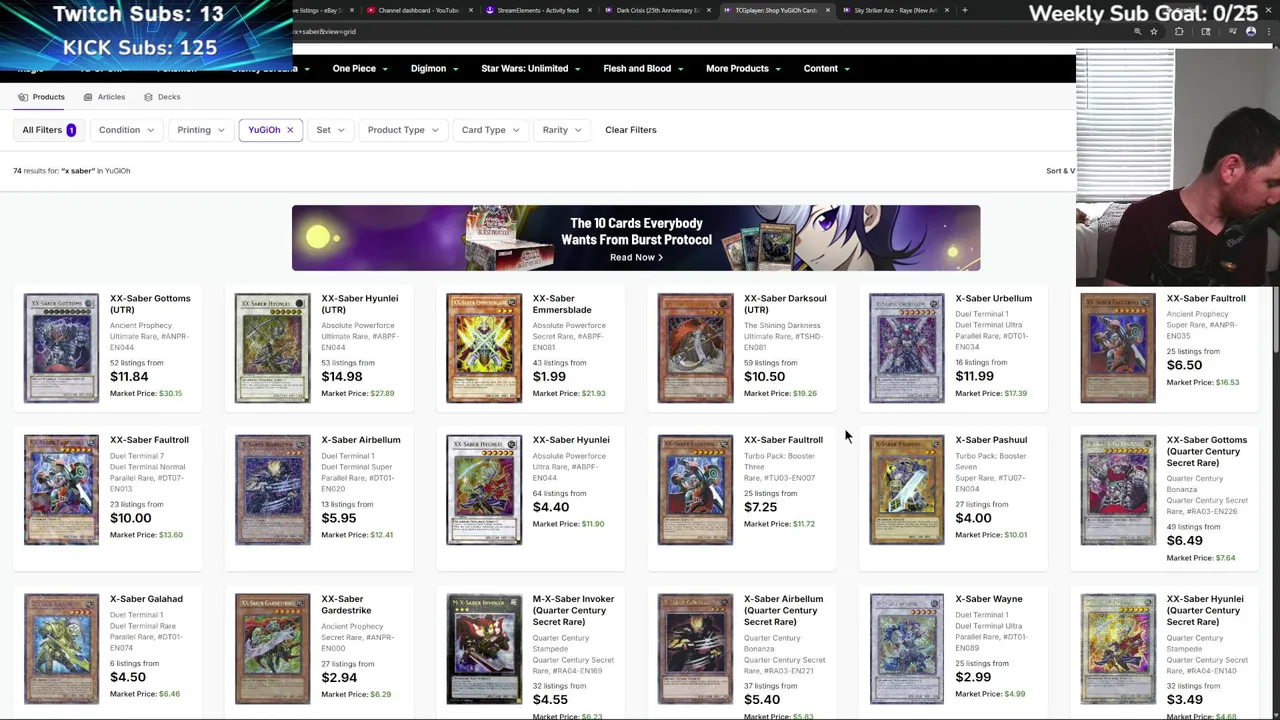Open the X-Saber Wayne product link

(x=988, y=599)
